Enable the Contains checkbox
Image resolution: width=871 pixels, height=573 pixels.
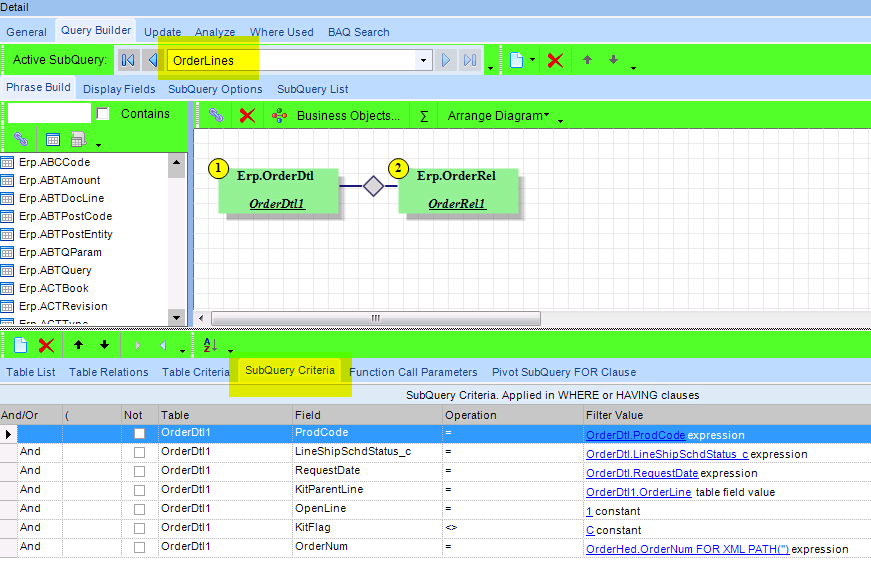coord(103,114)
